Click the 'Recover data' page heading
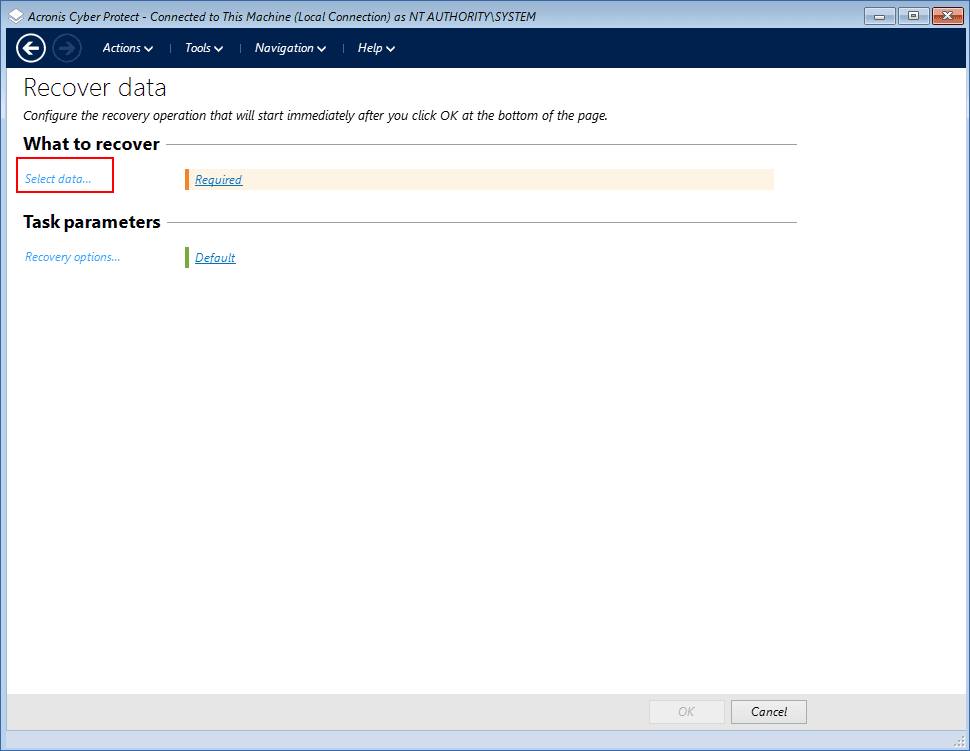The image size is (970, 751). (95, 88)
